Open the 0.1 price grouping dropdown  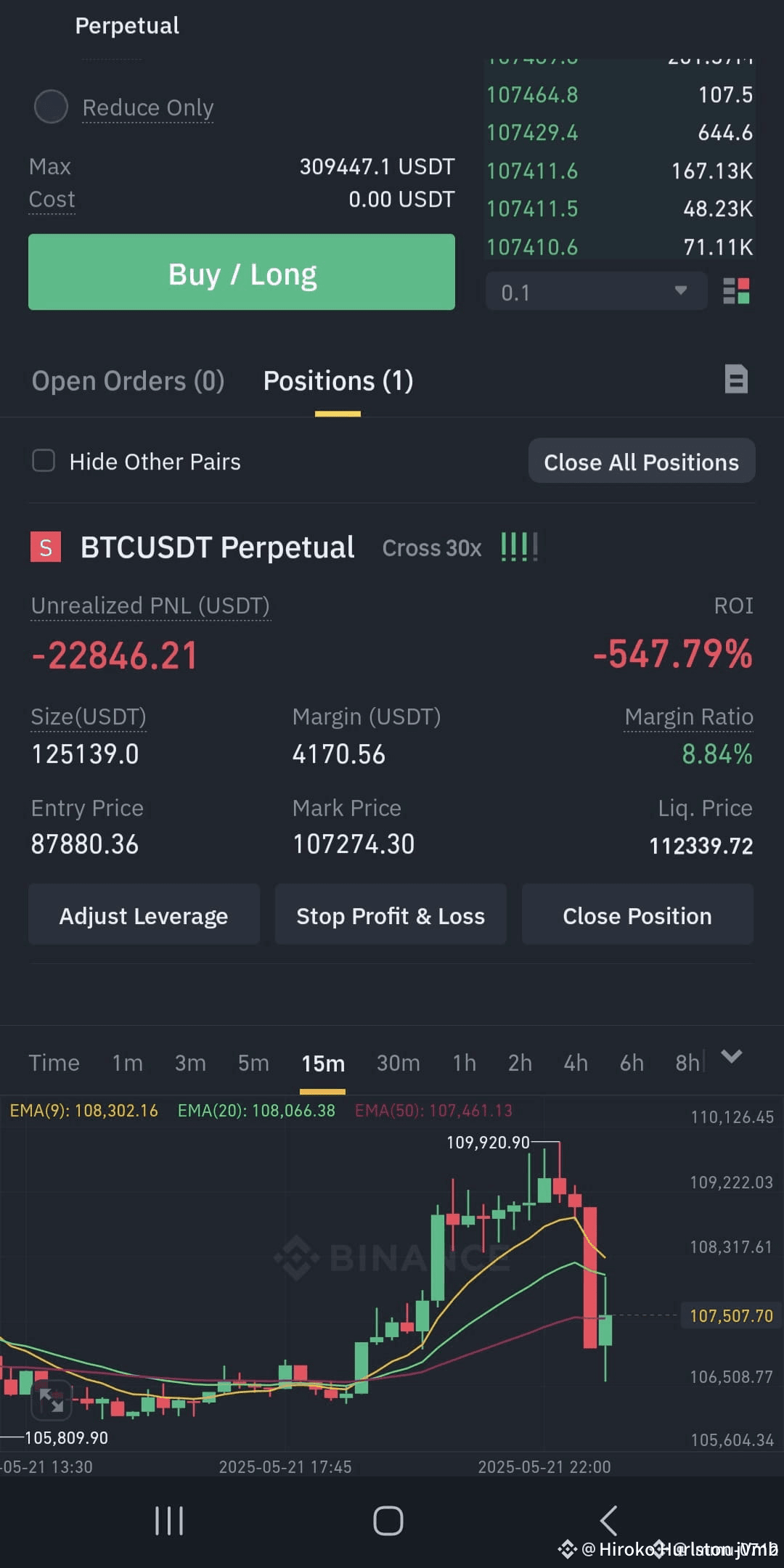tap(596, 291)
